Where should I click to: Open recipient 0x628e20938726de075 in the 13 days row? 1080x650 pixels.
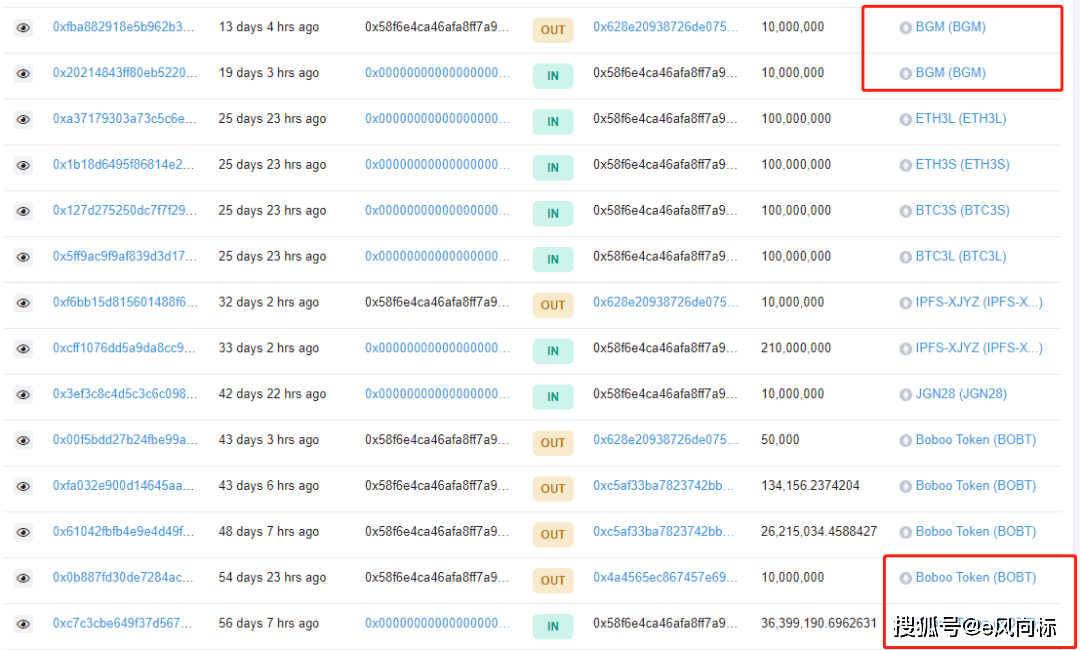665,27
